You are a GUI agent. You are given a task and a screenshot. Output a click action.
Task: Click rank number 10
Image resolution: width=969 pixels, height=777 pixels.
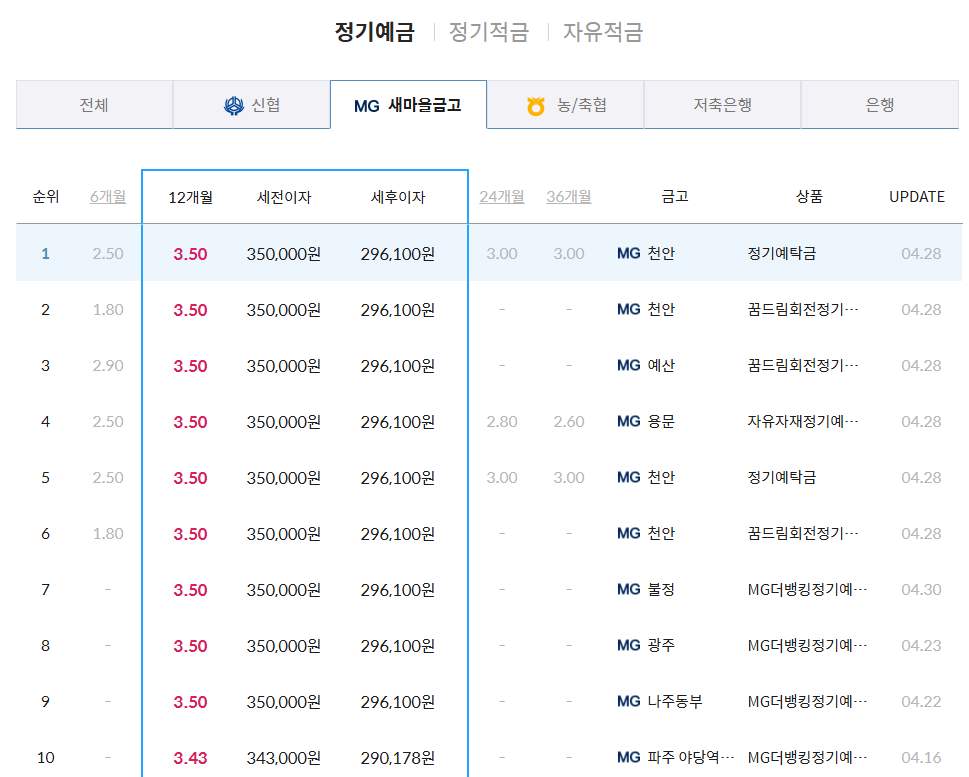(x=46, y=757)
